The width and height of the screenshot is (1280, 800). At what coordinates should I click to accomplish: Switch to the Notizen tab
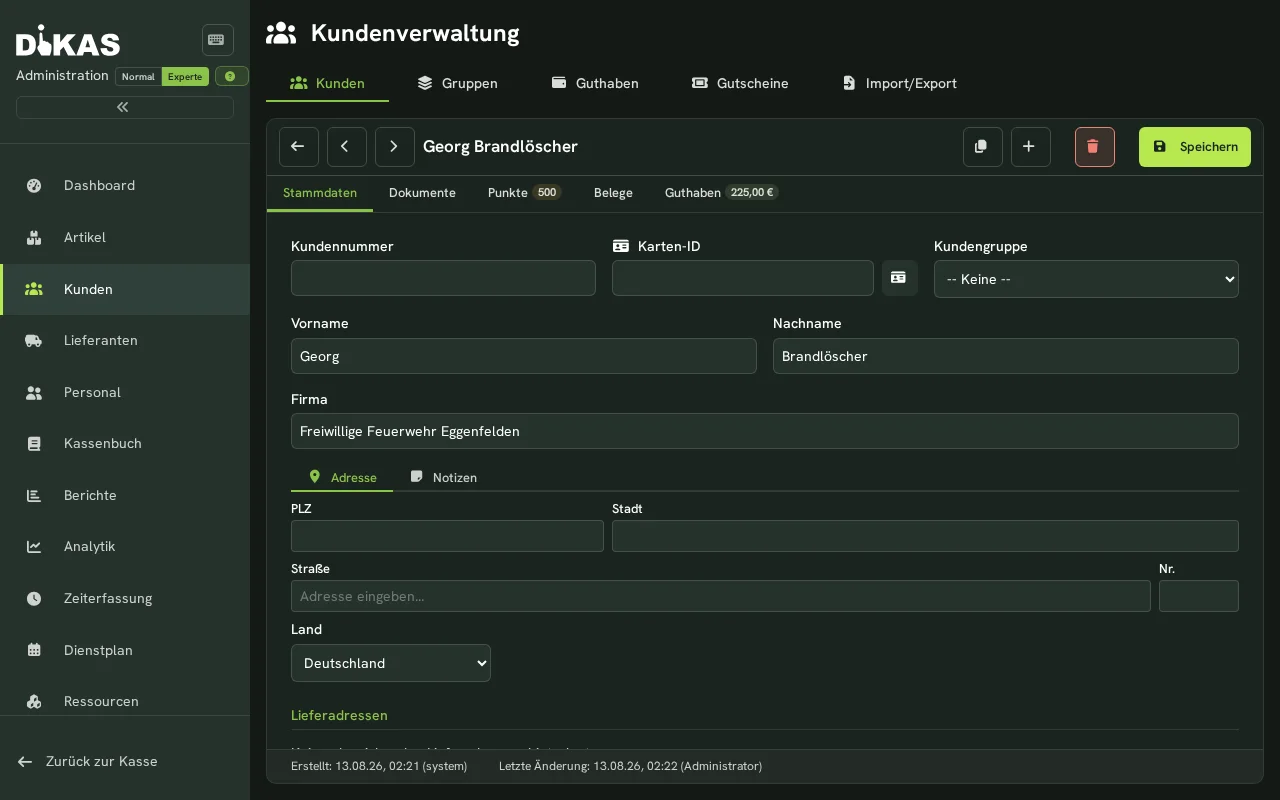point(443,478)
